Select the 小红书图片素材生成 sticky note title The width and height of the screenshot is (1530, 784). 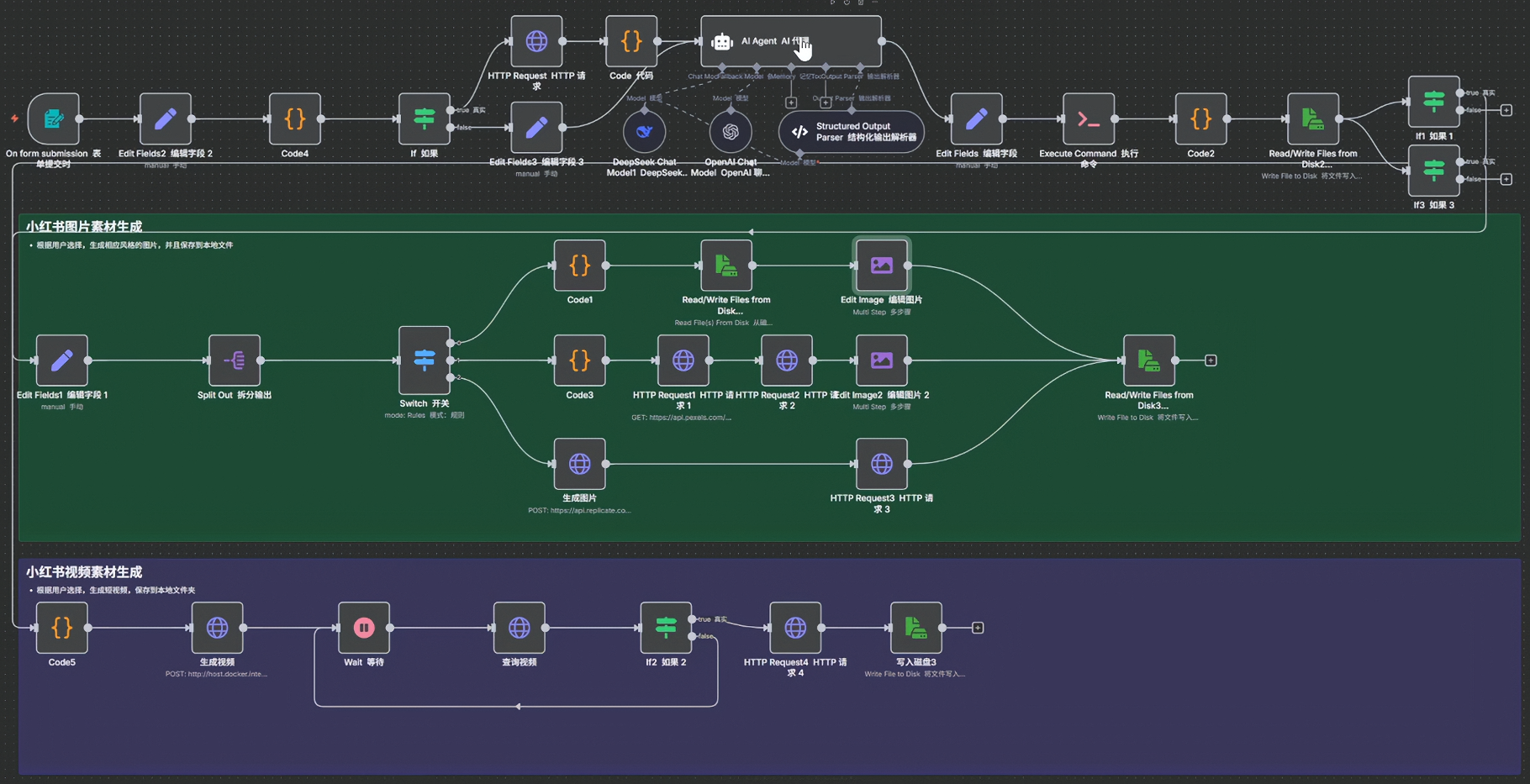pyautogui.click(x=84, y=227)
